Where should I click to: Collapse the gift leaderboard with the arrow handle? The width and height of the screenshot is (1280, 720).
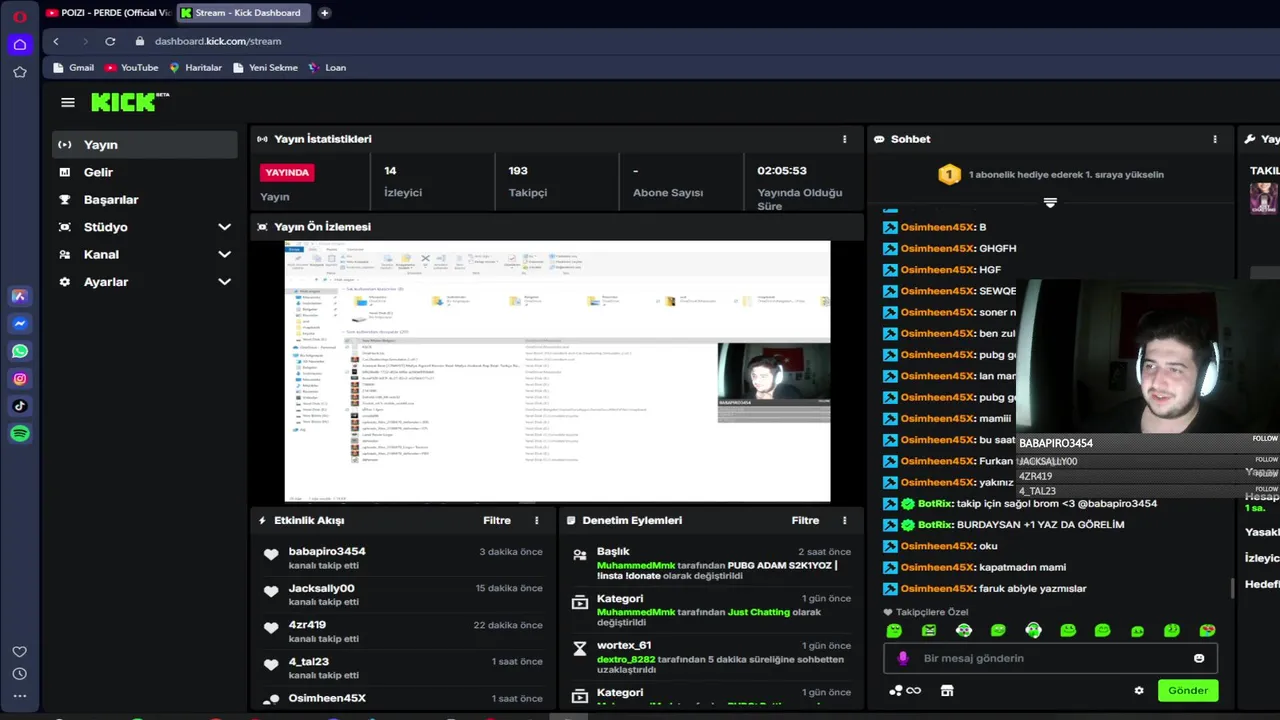[x=1050, y=202]
